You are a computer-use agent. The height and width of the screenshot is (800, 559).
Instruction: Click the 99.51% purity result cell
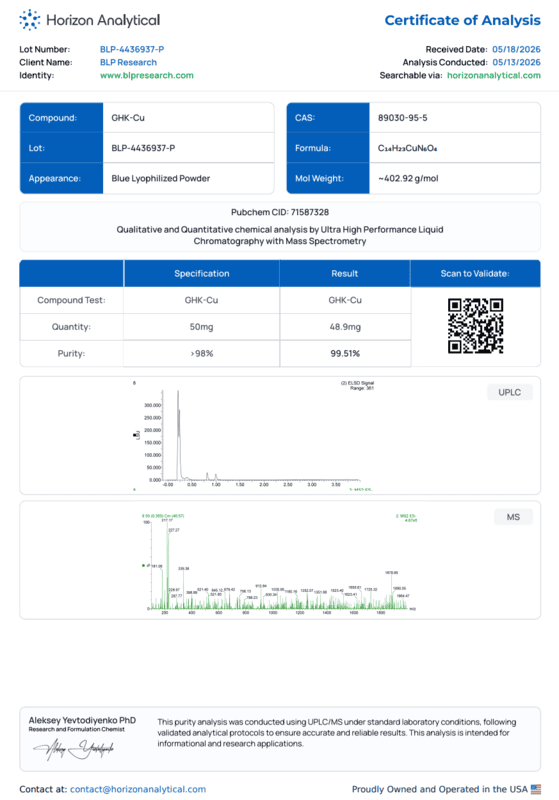pos(345,354)
